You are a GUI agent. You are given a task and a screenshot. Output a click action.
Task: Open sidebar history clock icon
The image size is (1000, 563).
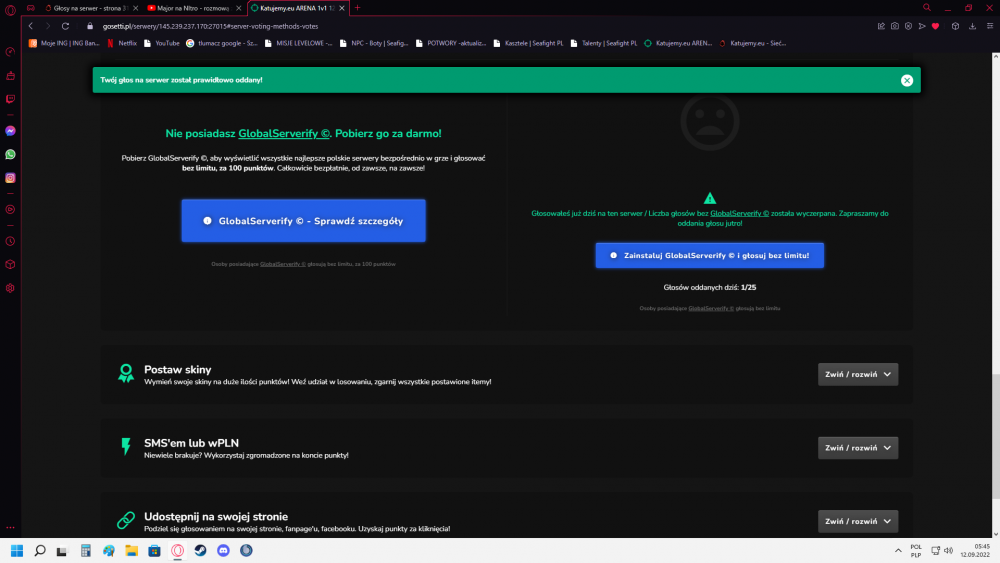10,241
